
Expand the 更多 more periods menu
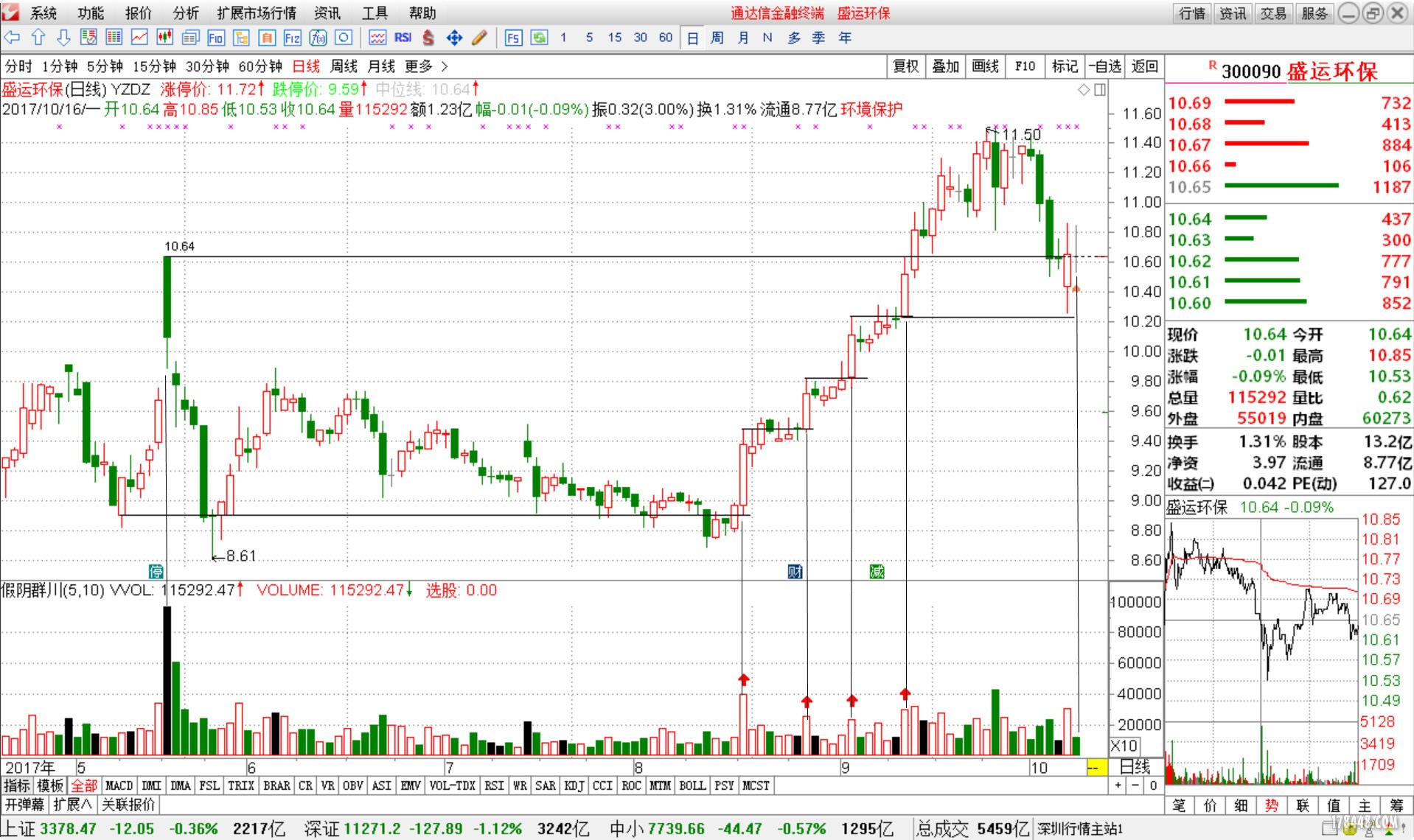coord(426,66)
